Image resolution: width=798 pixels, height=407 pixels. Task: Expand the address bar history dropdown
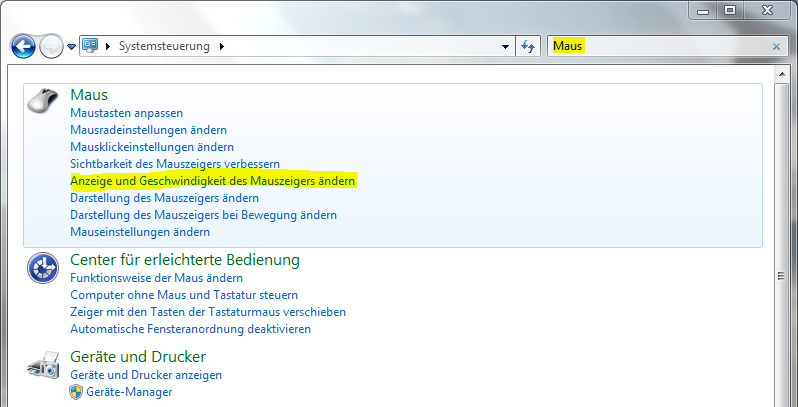click(x=505, y=47)
